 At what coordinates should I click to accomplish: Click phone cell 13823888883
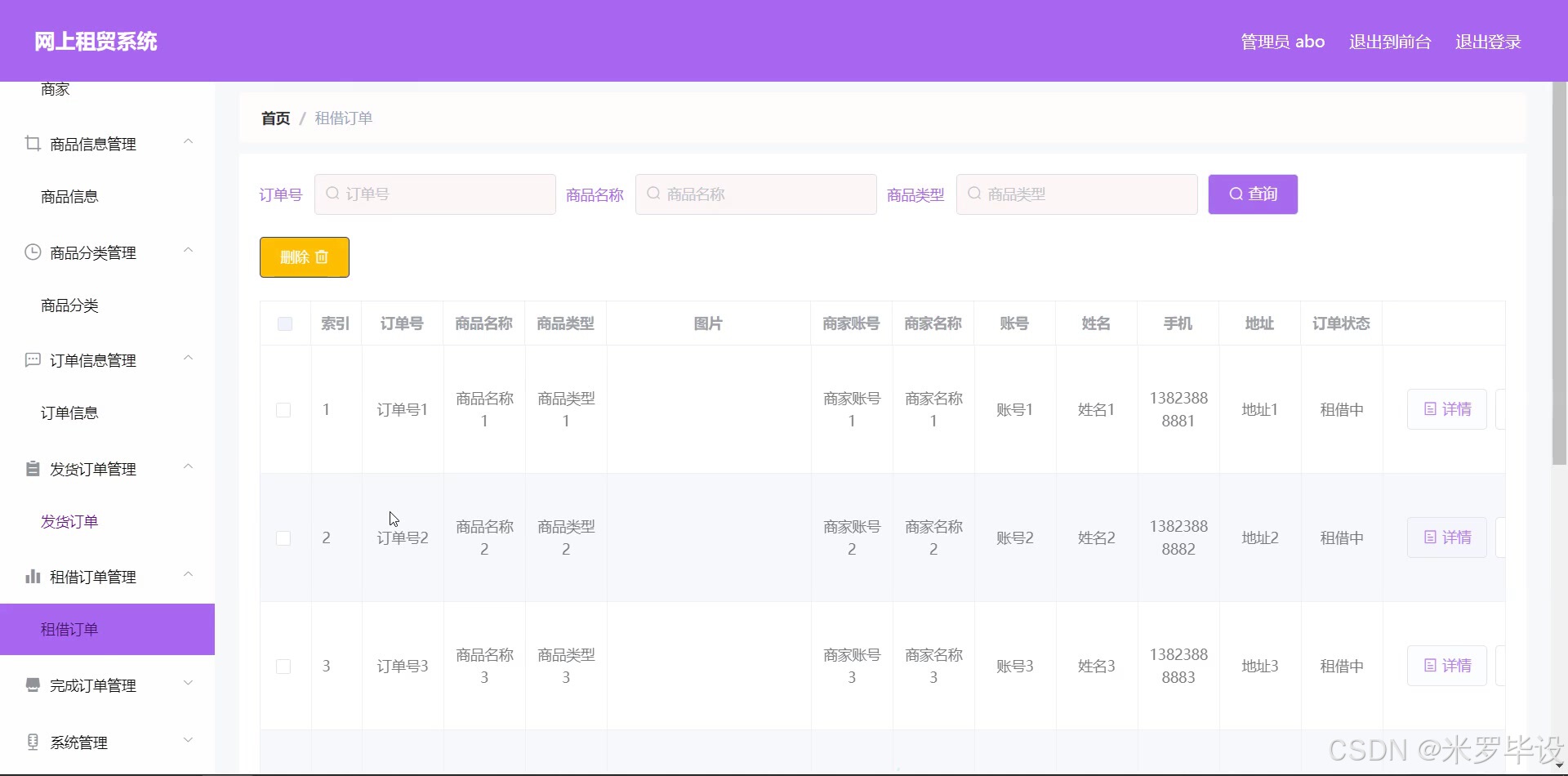coord(1178,666)
